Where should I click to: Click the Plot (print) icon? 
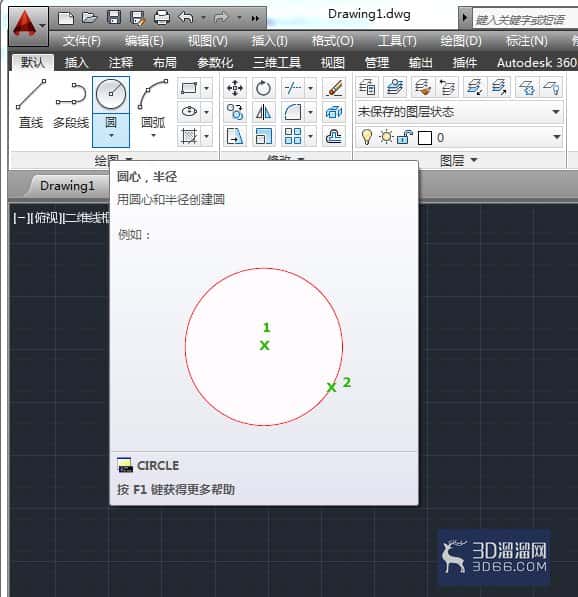click(161, 18)
